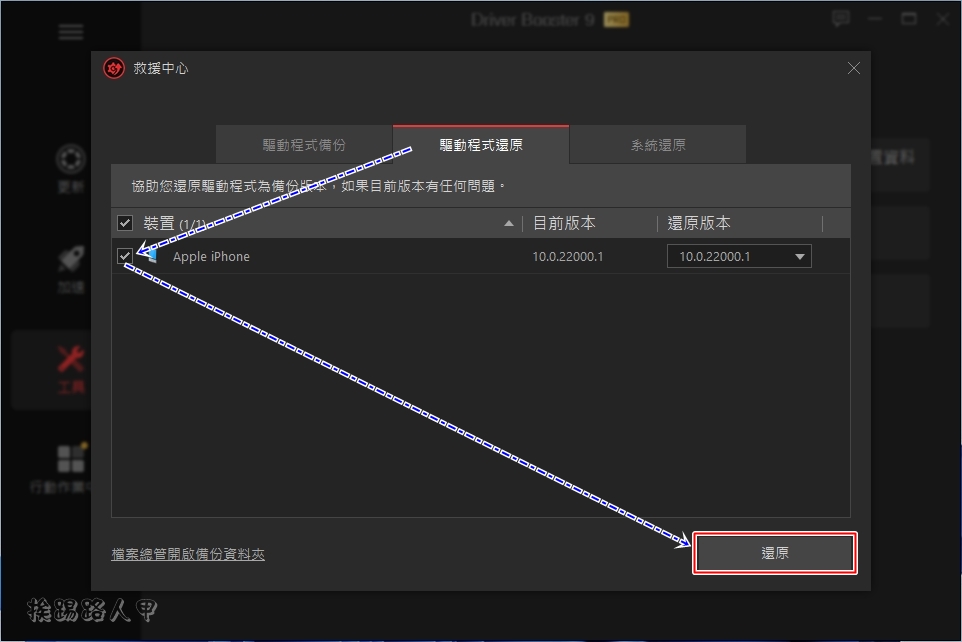Viewport: 962px width, 642px height.
Task: Uncheck the Apple iPhone checkbox
Action: (x=126, y=256)
